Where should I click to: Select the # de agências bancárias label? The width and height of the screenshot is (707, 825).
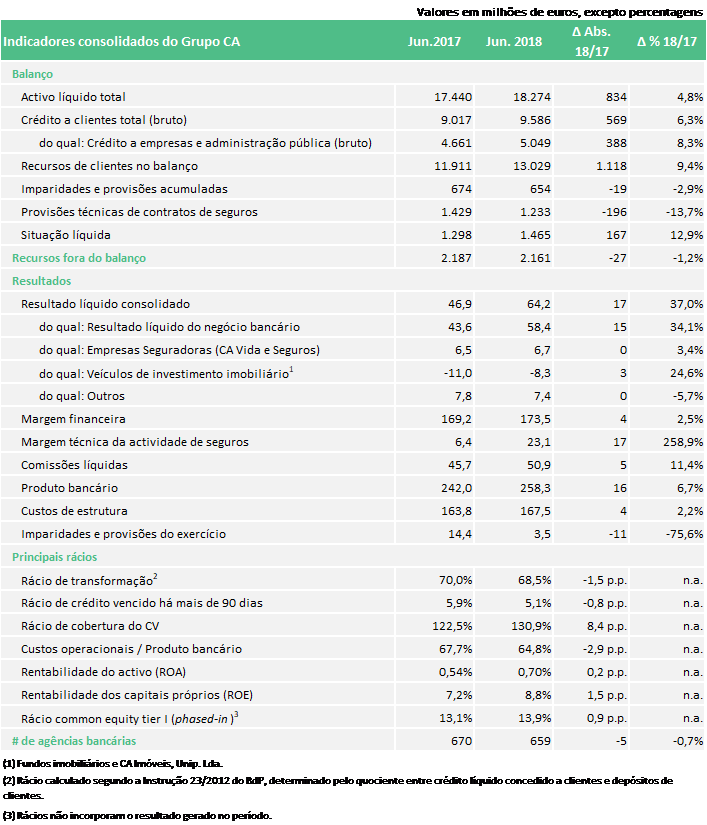coord(74,741)
